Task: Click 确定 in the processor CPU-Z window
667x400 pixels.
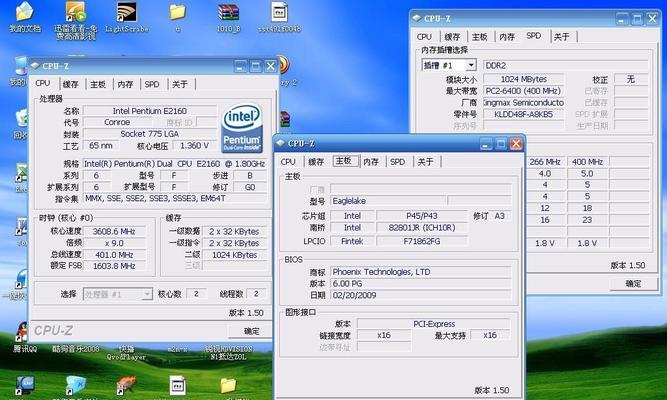Action: pos(251,331)
